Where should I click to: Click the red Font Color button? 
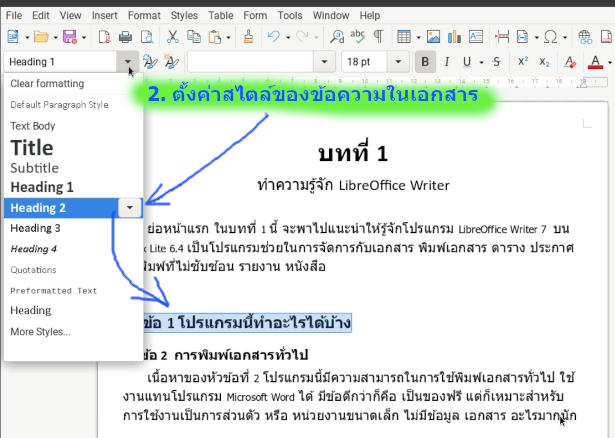(x=595, y=62)
